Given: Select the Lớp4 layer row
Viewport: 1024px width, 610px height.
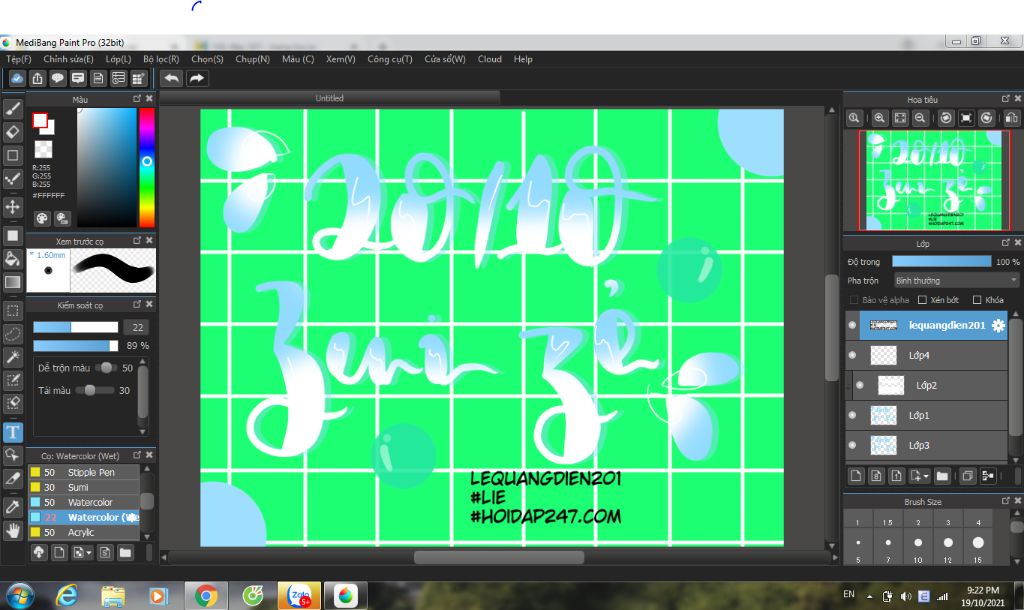Looking at the screenshot, I should coord(926,355).
